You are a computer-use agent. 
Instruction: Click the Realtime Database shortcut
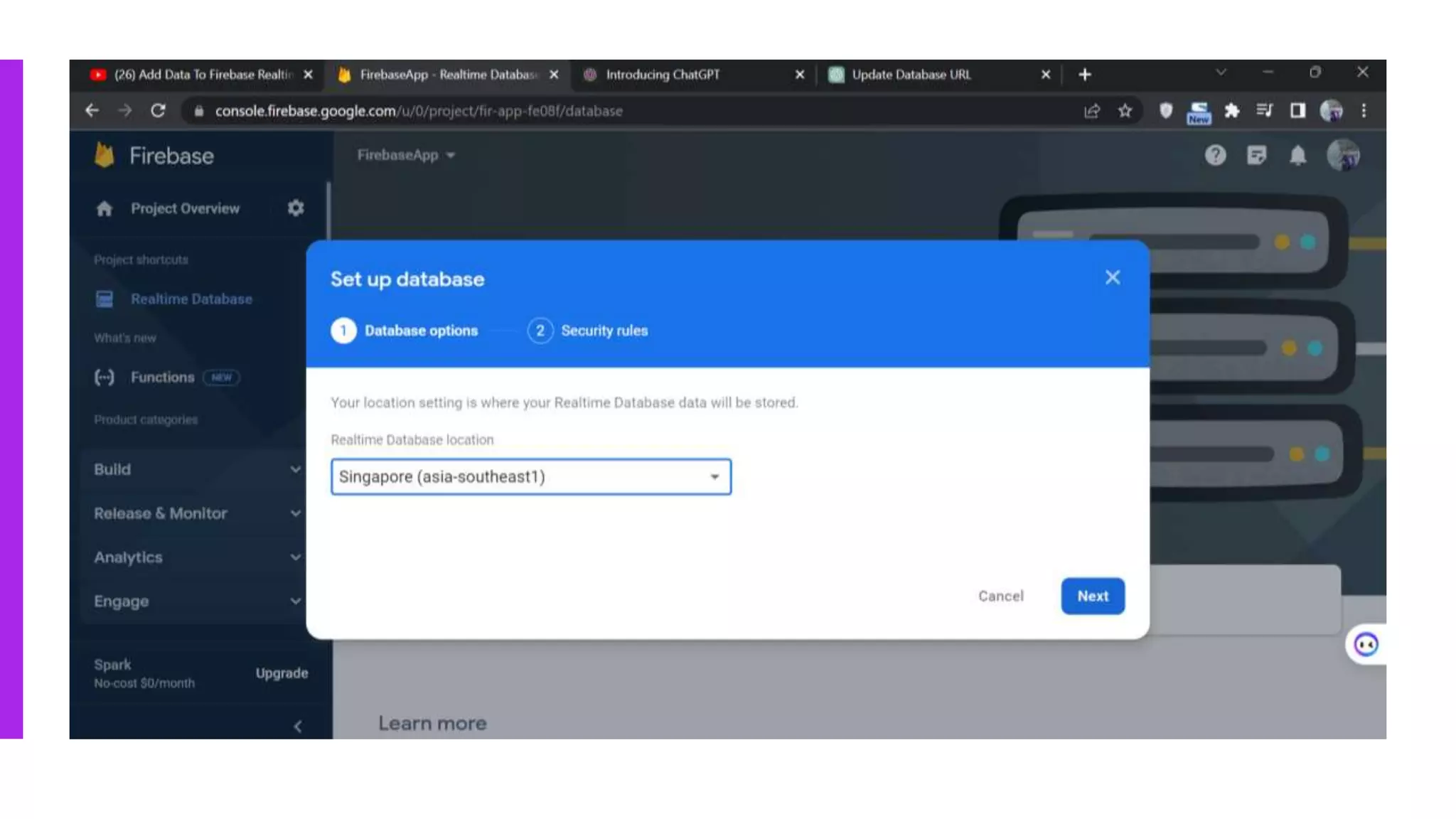pyautogui.click(x=191, y=299)
